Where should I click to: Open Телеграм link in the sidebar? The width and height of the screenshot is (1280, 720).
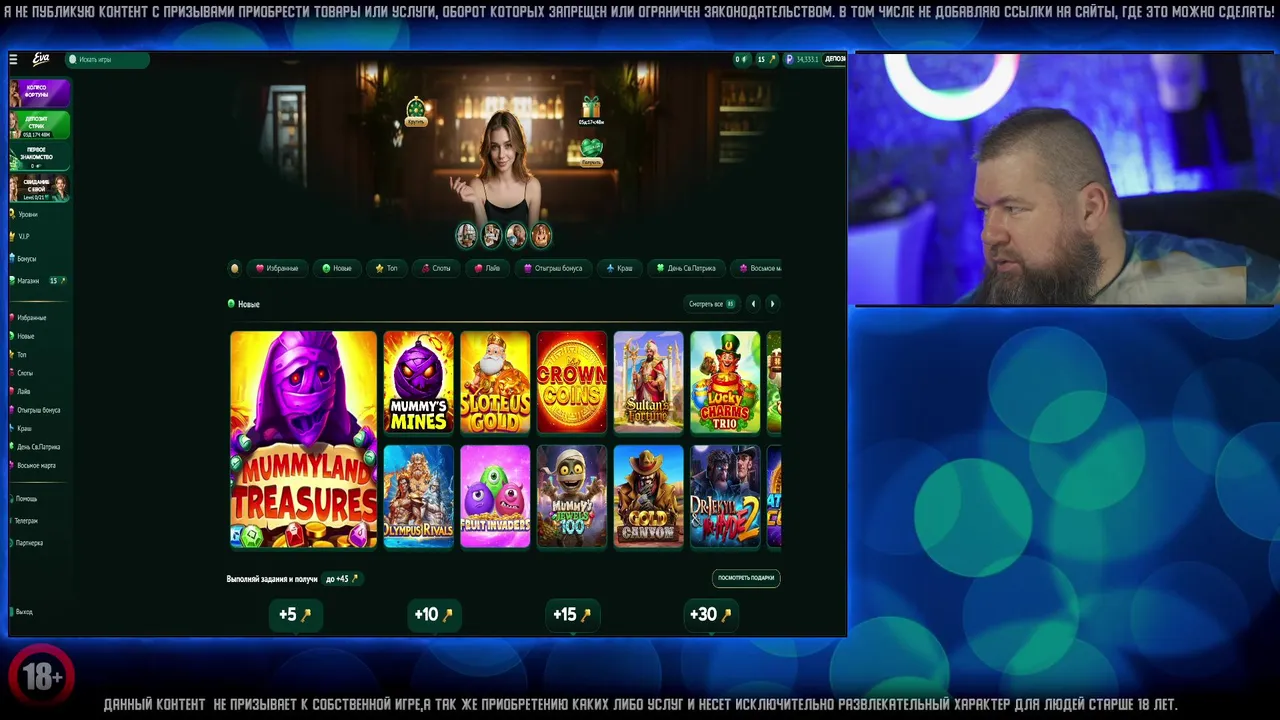tap(24, 520)
